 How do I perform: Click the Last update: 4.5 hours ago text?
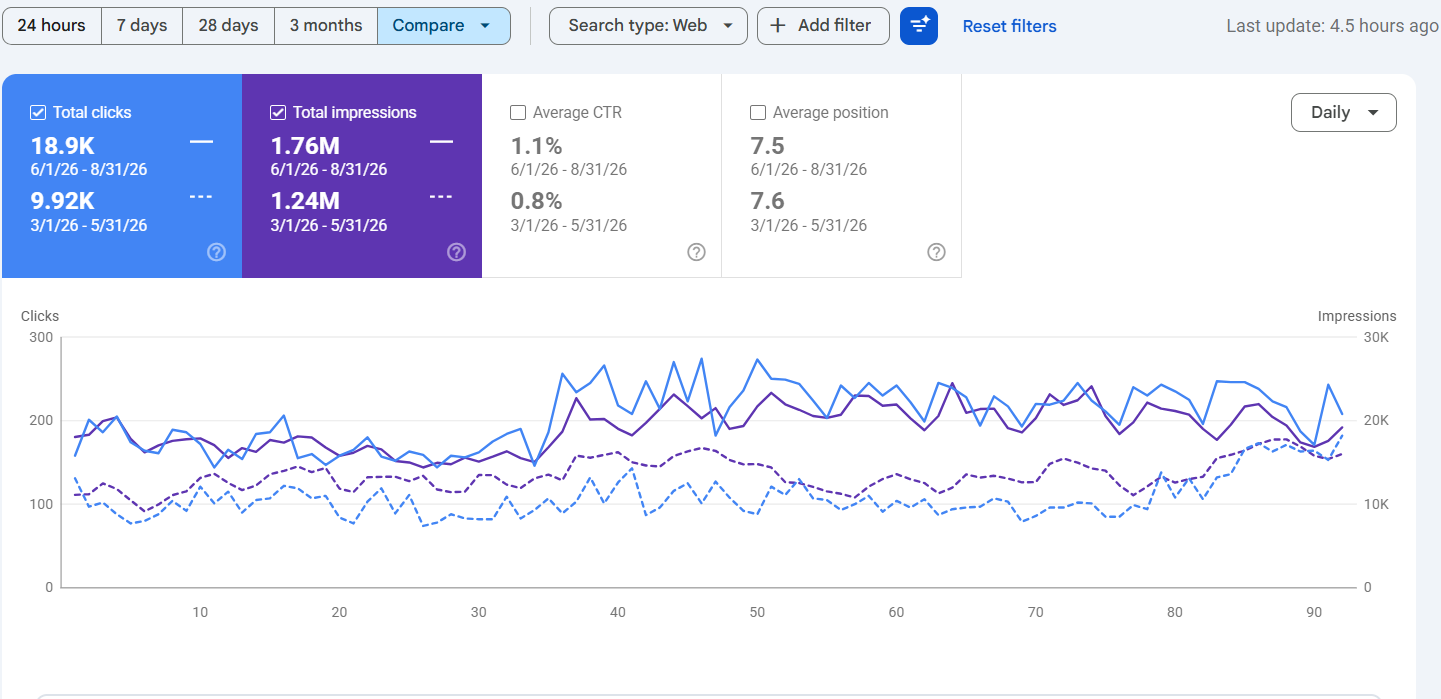pos(1332,26)
